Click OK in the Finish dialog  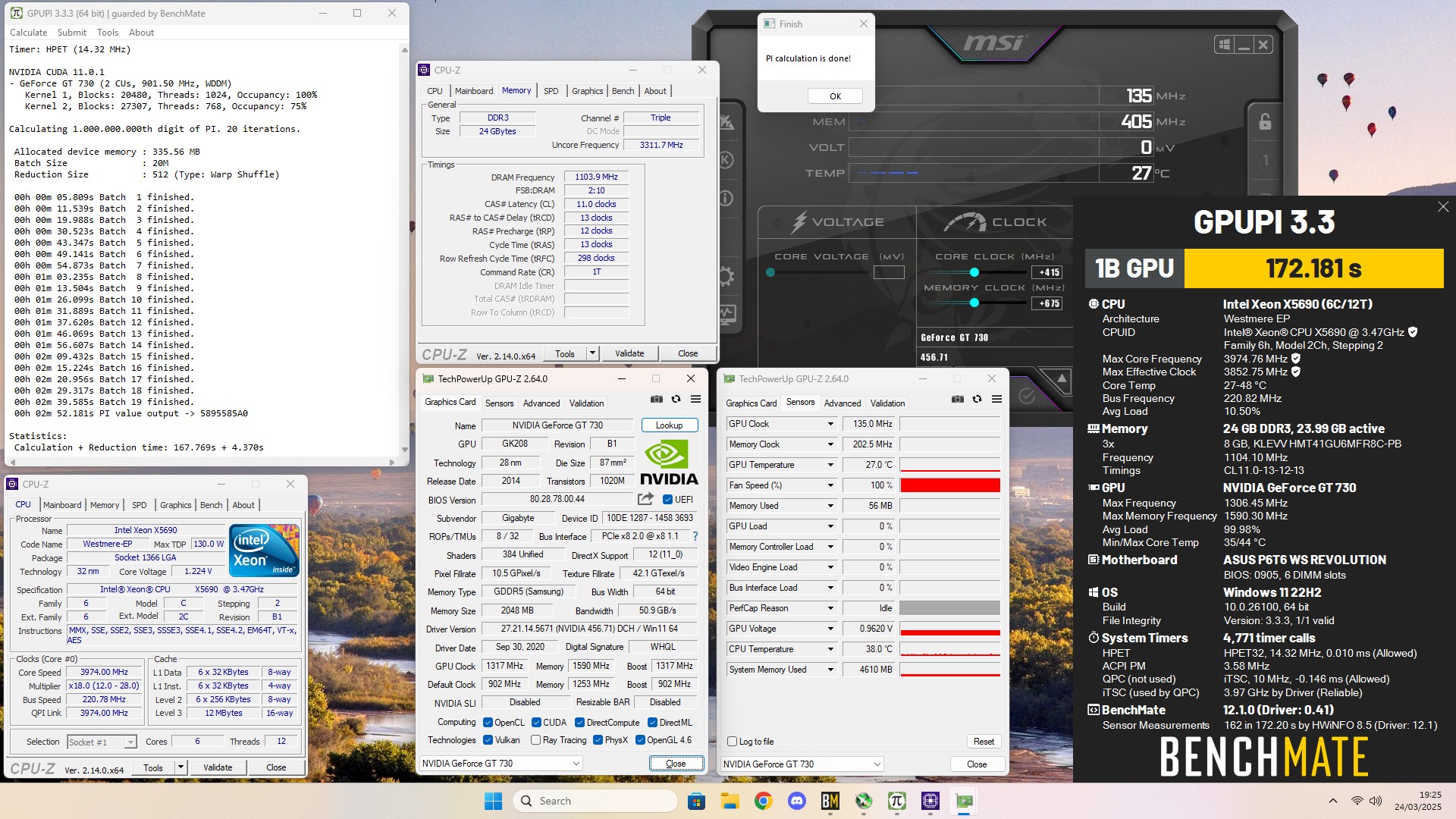tap(835, 96)
